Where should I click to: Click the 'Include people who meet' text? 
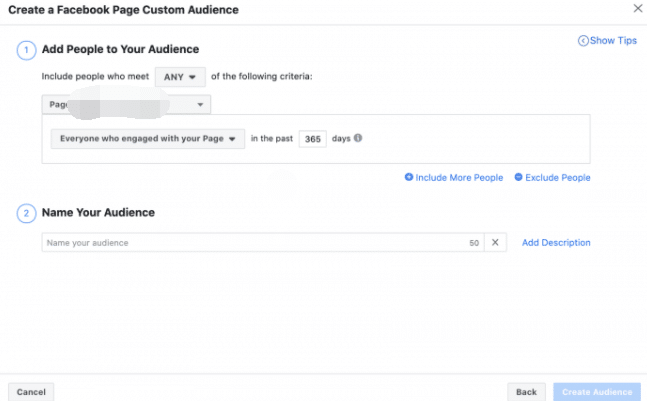tap(95, 76)
